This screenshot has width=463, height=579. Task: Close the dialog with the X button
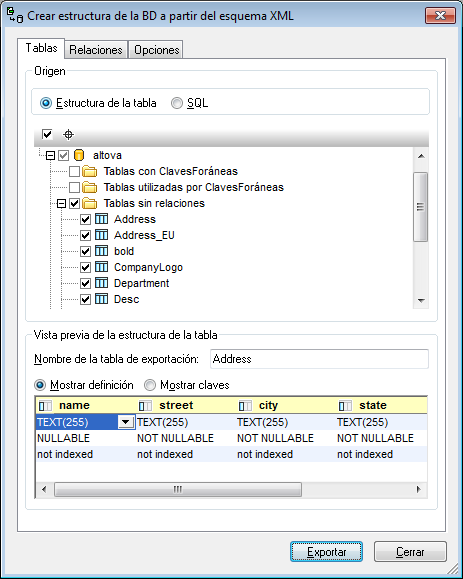[440, 16]
